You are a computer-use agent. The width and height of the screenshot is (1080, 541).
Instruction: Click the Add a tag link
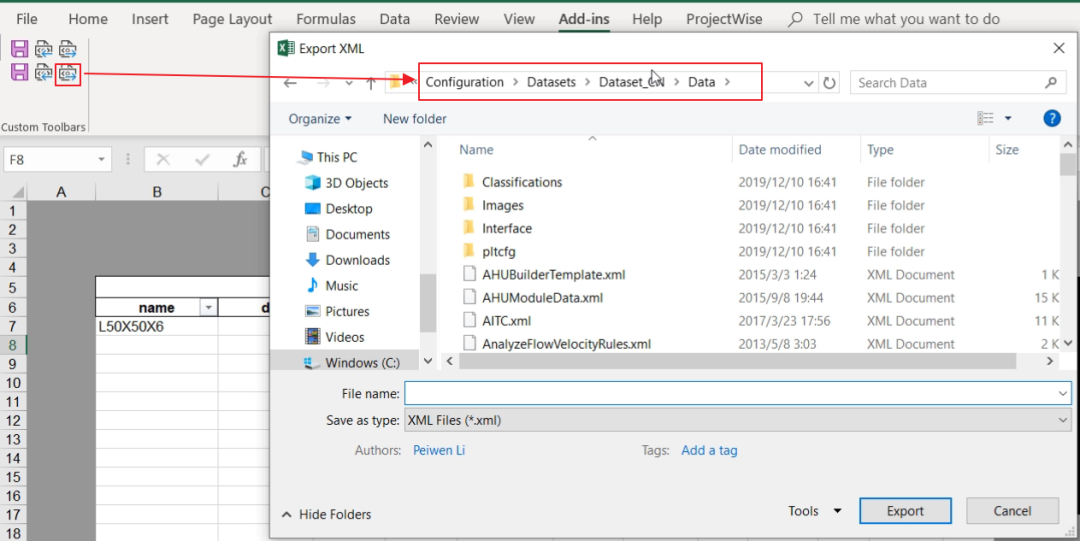point(709,450)
